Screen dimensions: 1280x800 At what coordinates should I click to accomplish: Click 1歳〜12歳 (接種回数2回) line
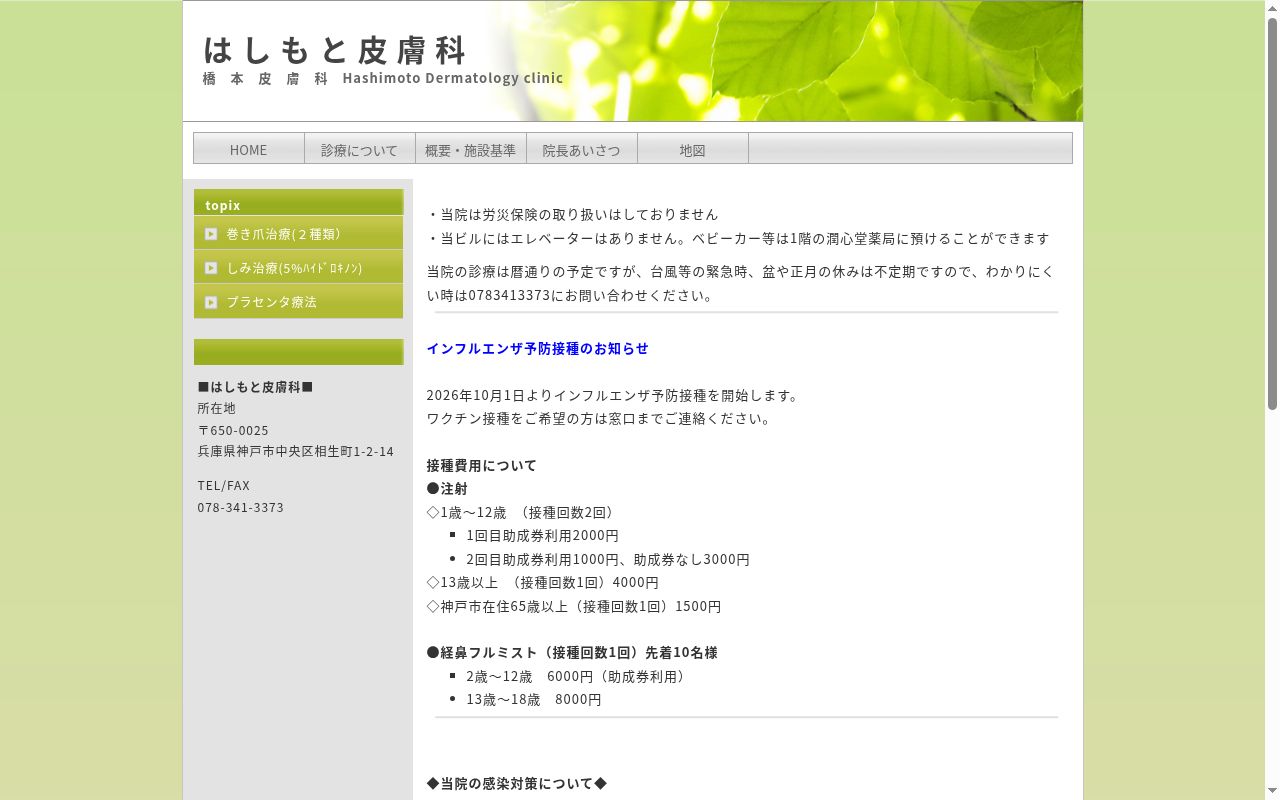tap(523, 512)
